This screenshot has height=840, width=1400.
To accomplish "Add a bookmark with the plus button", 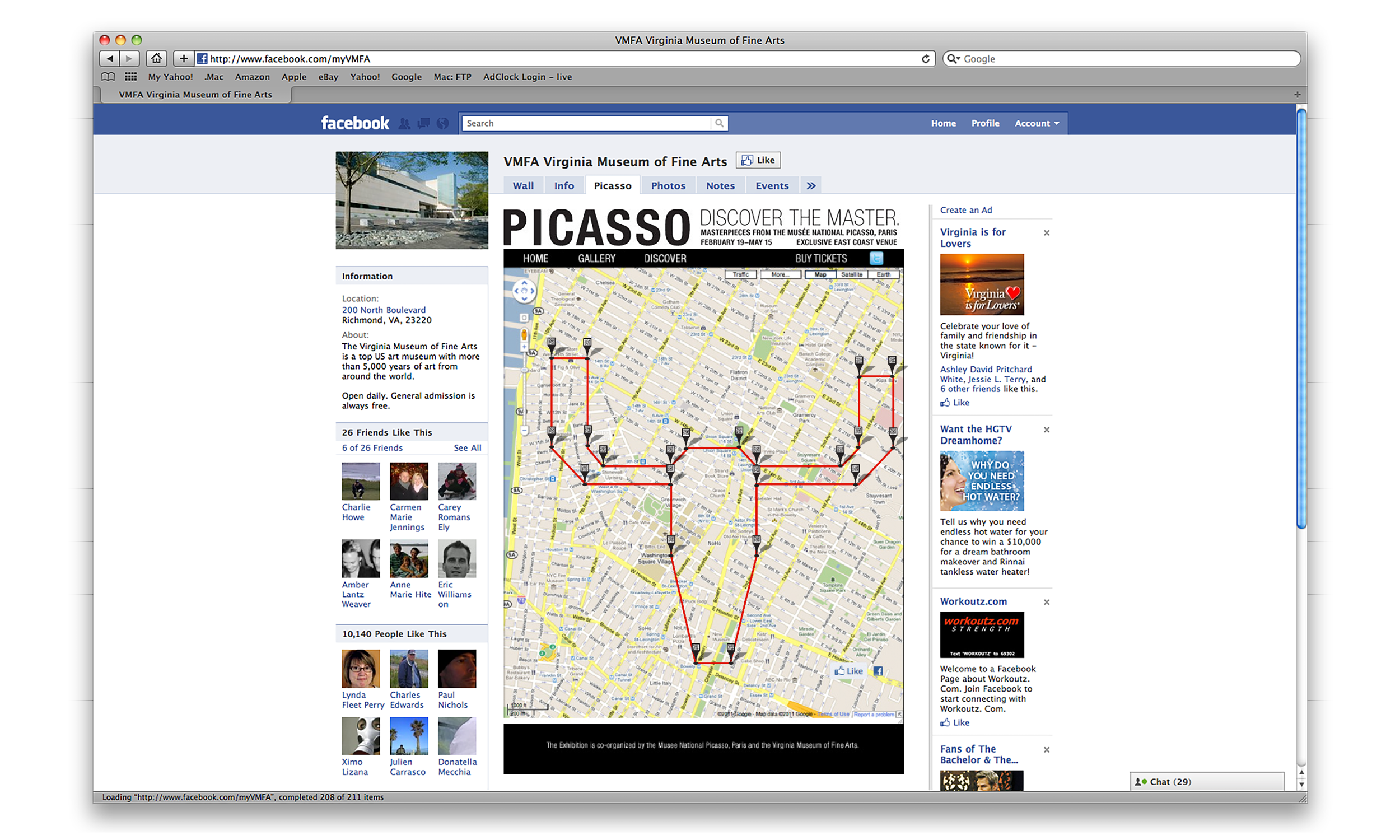I will (183, 59).
